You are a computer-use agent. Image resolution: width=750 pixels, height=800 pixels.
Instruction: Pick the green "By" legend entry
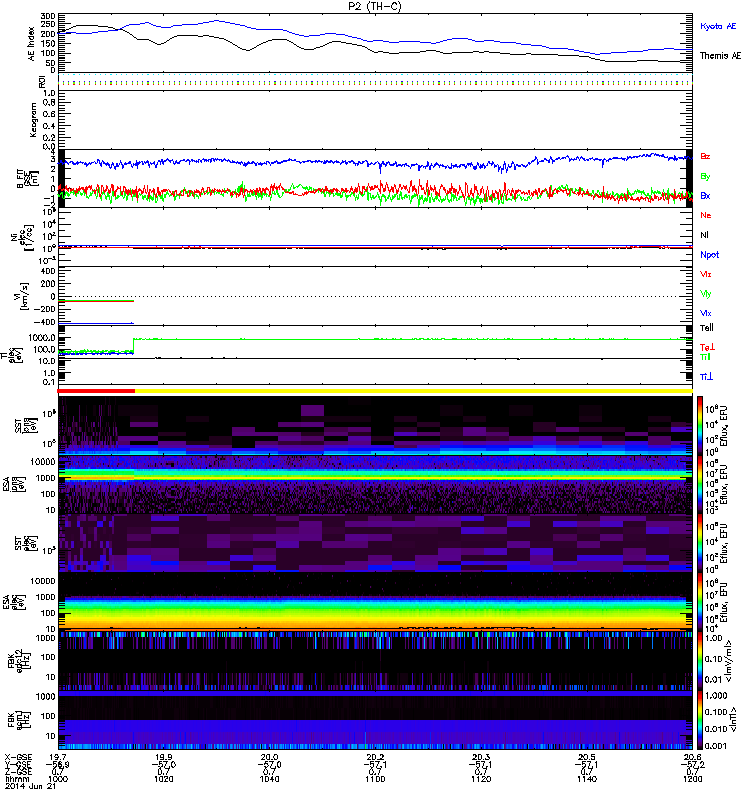coord(705,176)
